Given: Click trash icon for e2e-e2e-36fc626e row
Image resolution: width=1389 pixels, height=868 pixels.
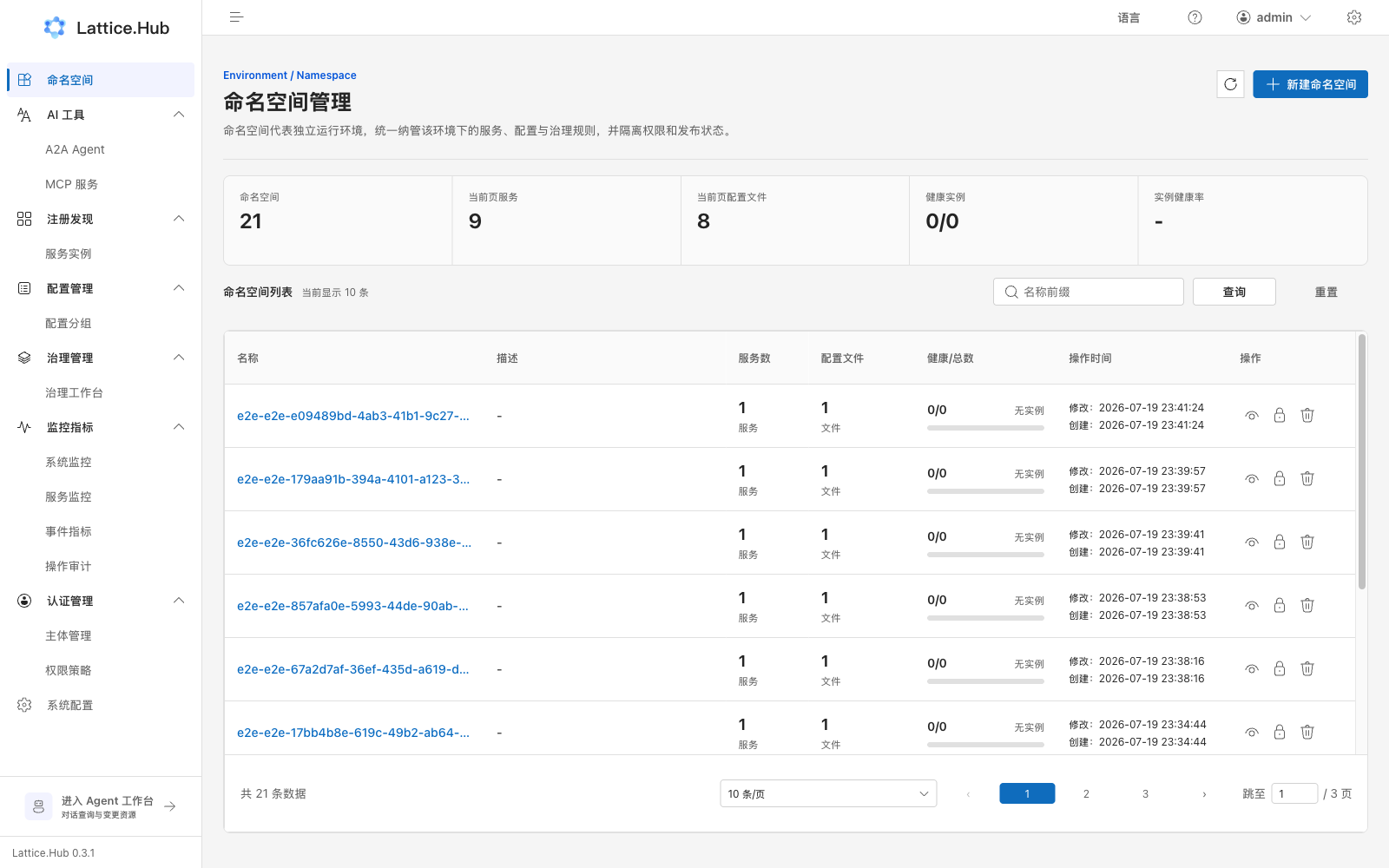Looking at the screenshot, I should point(1307,542).
